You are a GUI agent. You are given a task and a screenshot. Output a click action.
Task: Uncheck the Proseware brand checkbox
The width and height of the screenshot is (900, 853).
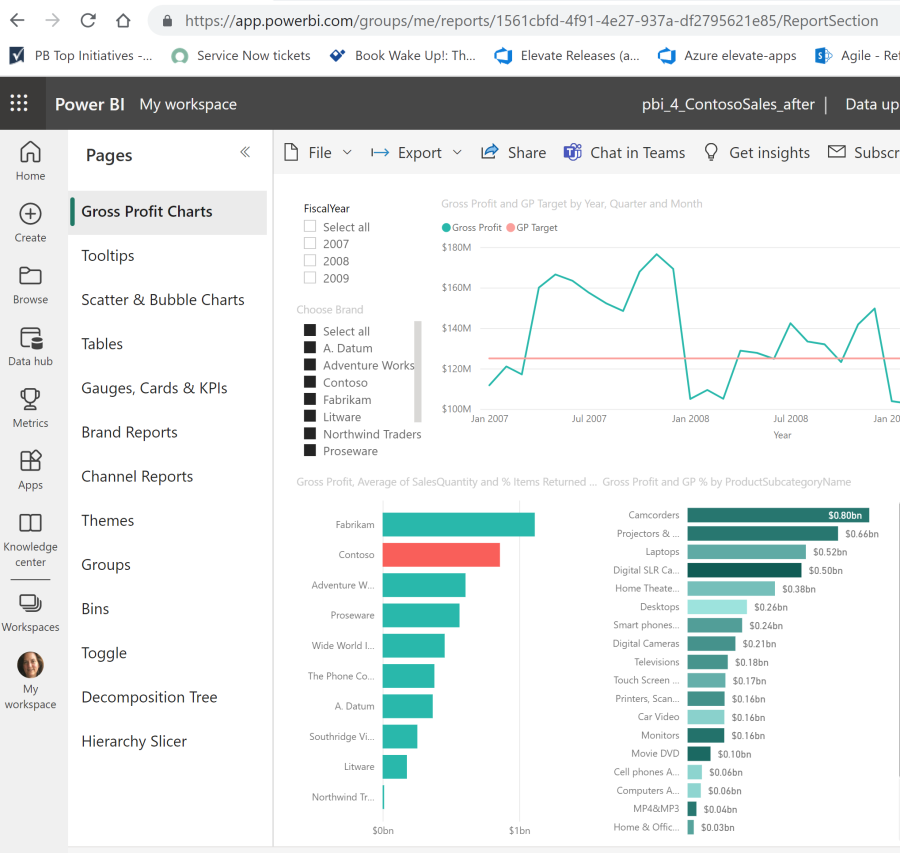pyautogui.click(x=310, y=451)
